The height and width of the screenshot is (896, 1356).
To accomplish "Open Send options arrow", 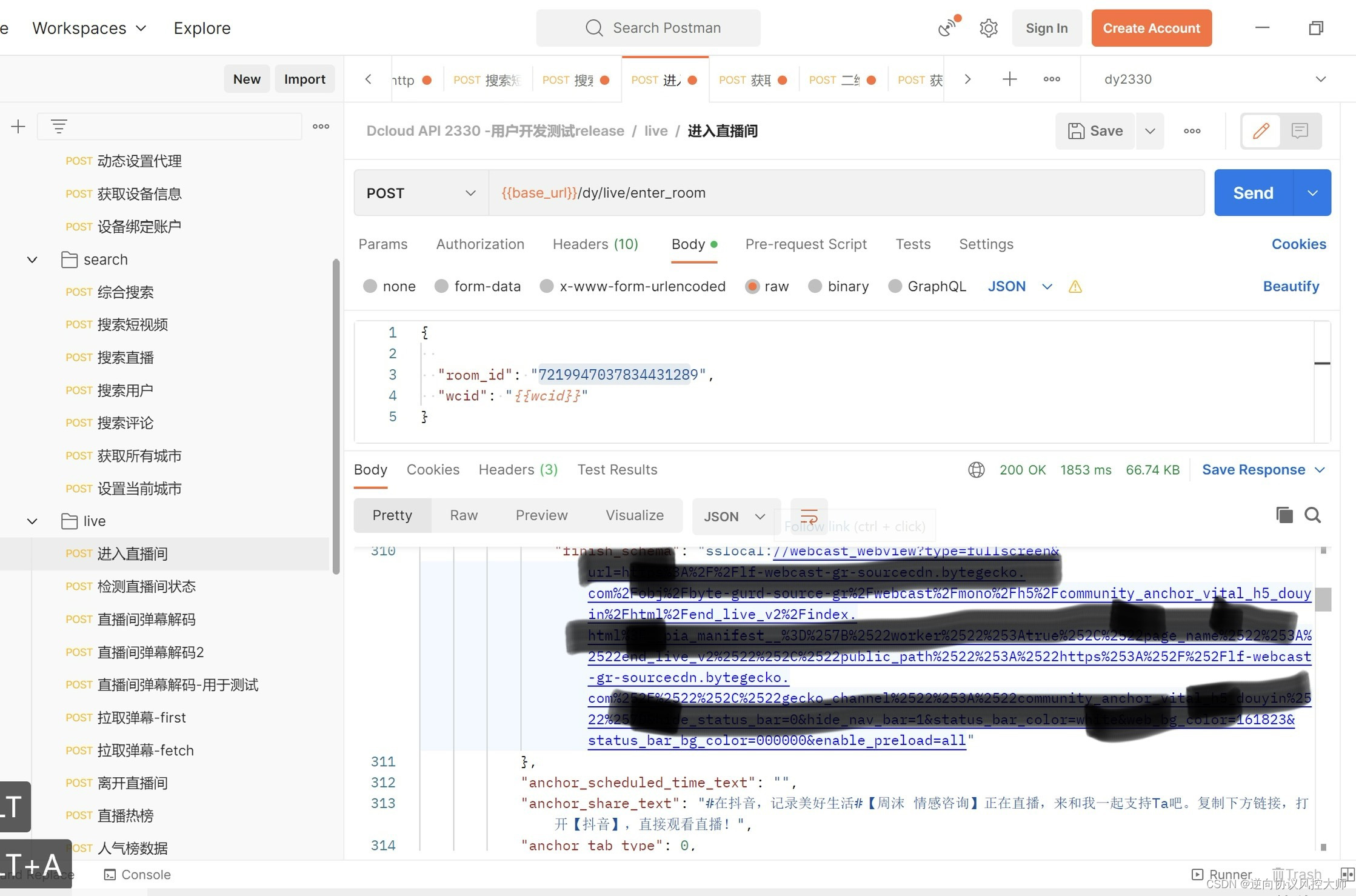I will coord(1312,193).
